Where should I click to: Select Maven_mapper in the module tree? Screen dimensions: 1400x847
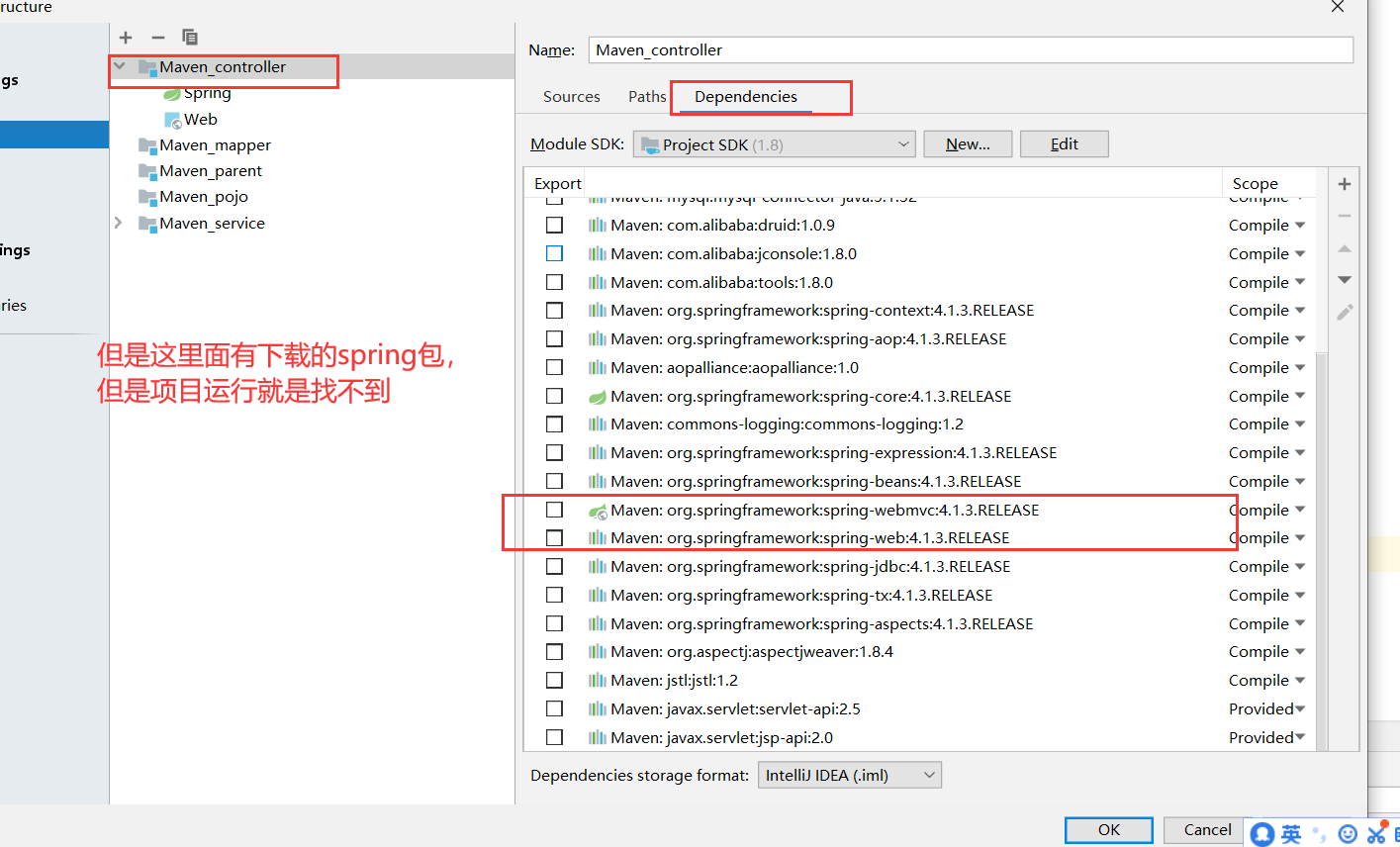(x=215, y=145)
